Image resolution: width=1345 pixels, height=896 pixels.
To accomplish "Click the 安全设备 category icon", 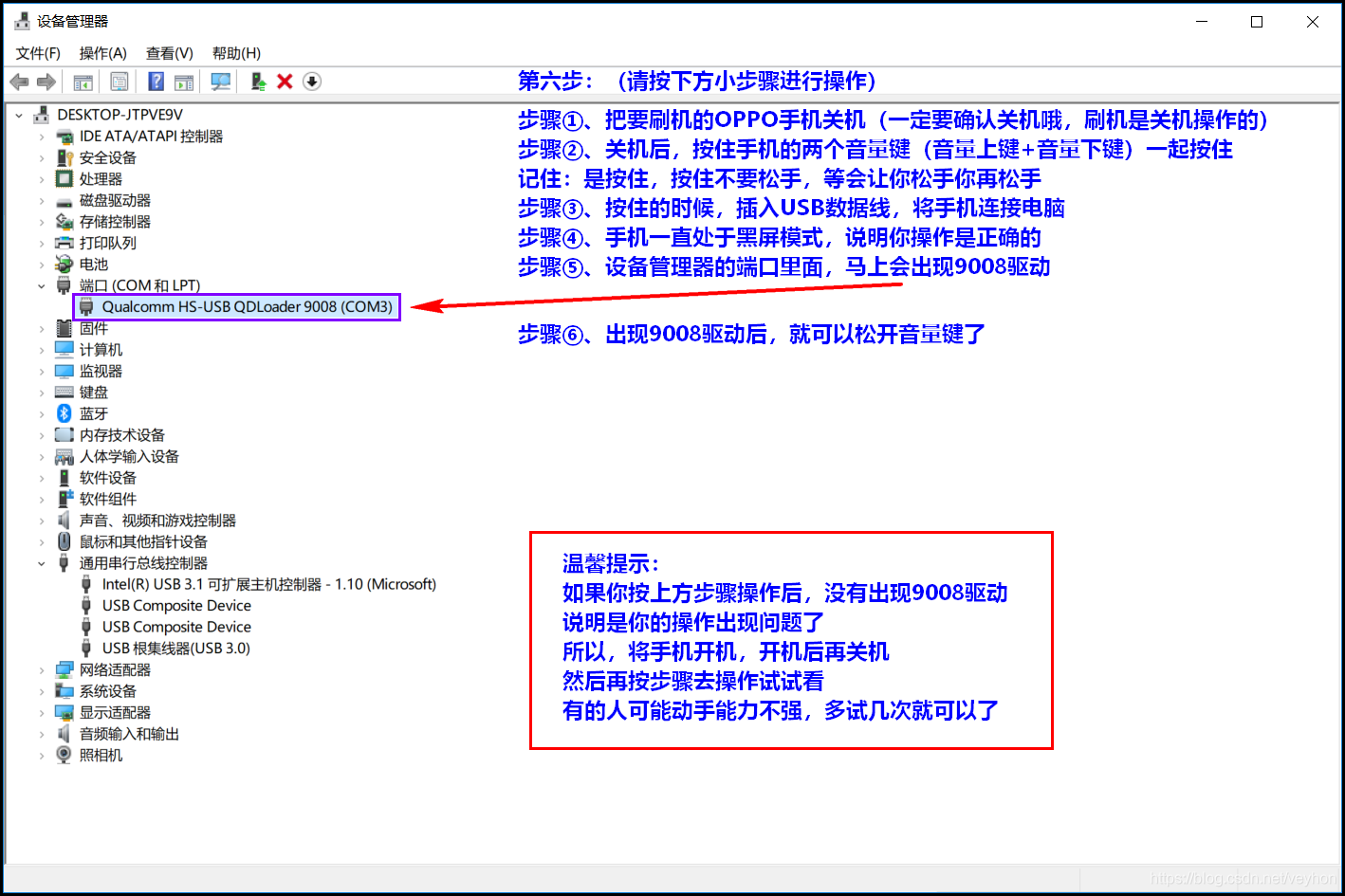I will [x=64, y=157].
